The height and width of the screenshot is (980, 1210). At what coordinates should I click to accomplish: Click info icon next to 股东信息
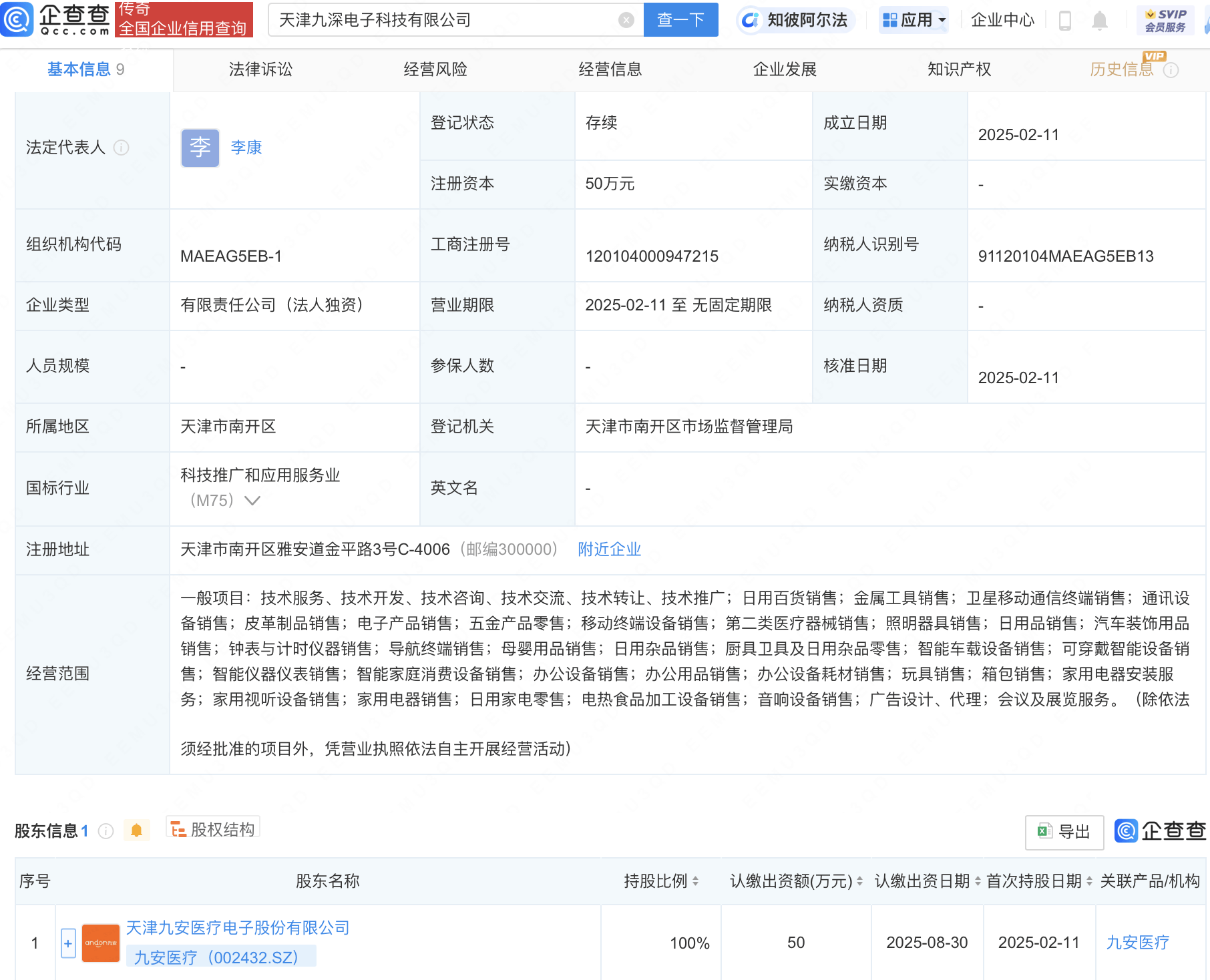106,831
